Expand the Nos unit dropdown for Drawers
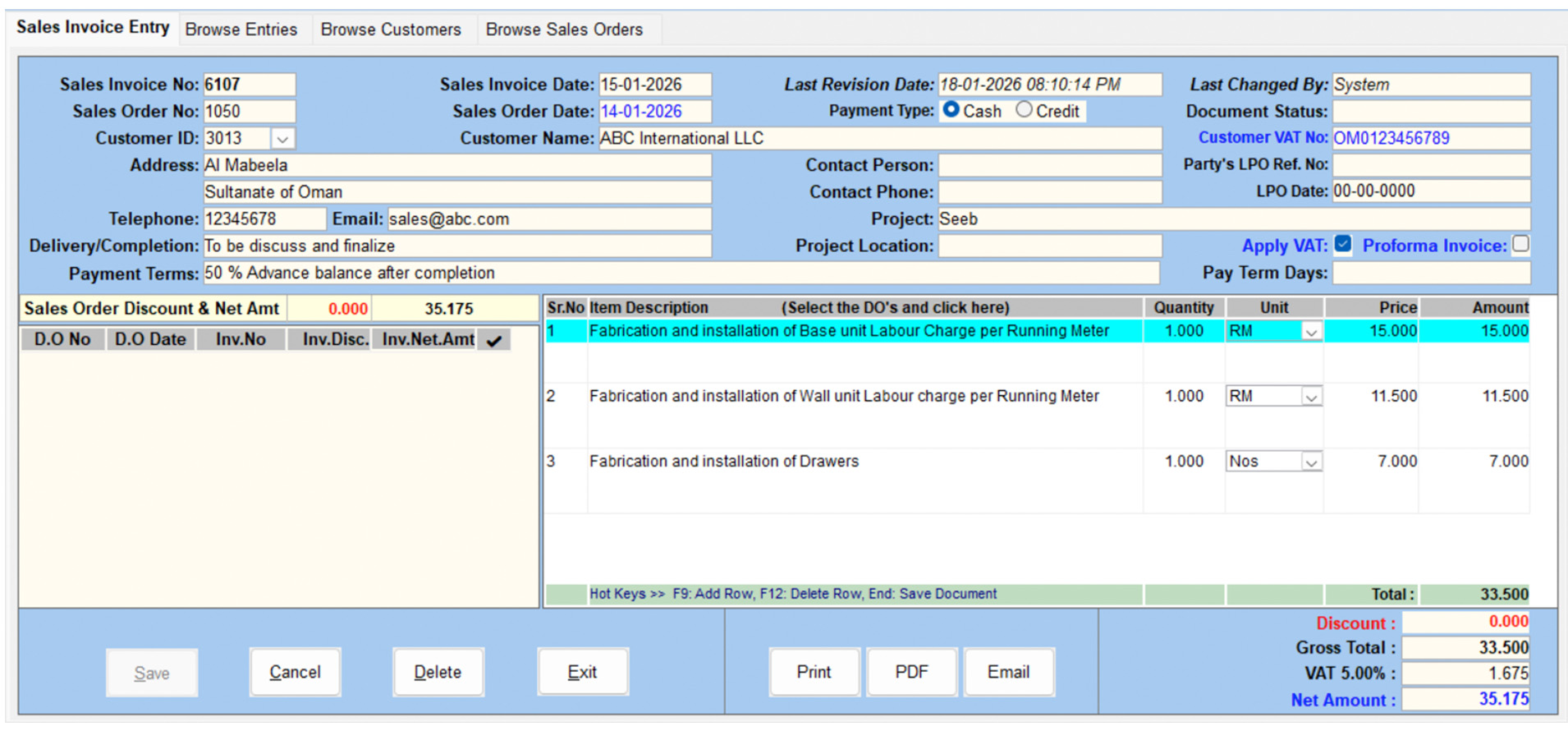The image size is (1568, 731). [1311, 462]
